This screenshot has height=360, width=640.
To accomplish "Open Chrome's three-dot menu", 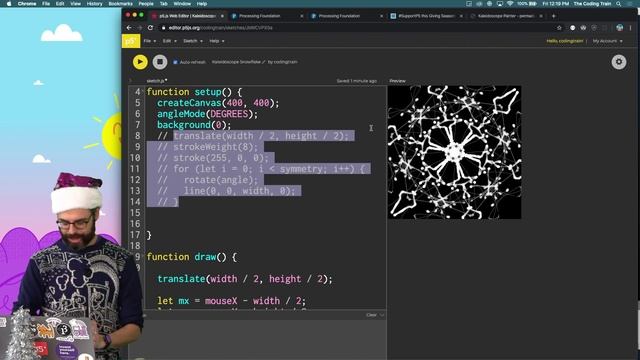I will tap(631, 28).
